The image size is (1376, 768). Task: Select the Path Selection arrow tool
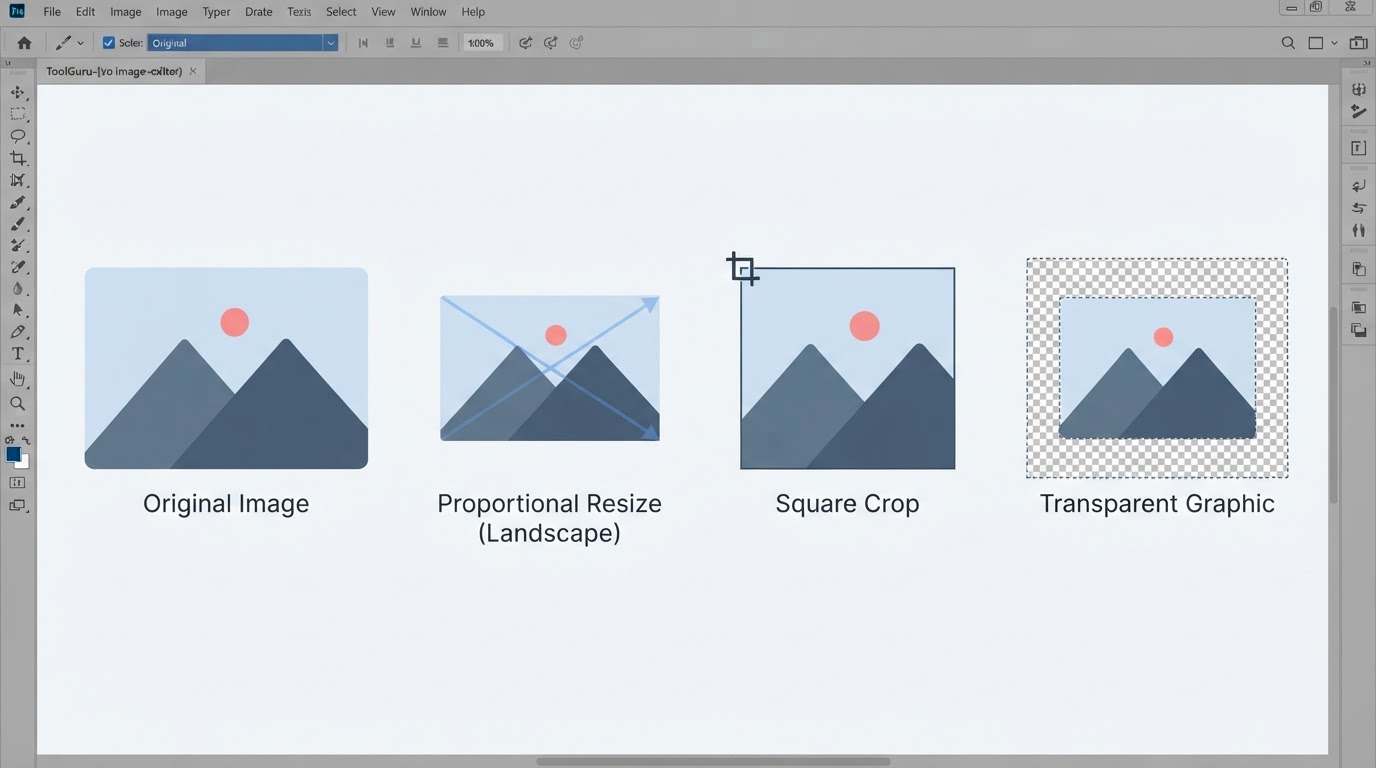click(17, 311)
